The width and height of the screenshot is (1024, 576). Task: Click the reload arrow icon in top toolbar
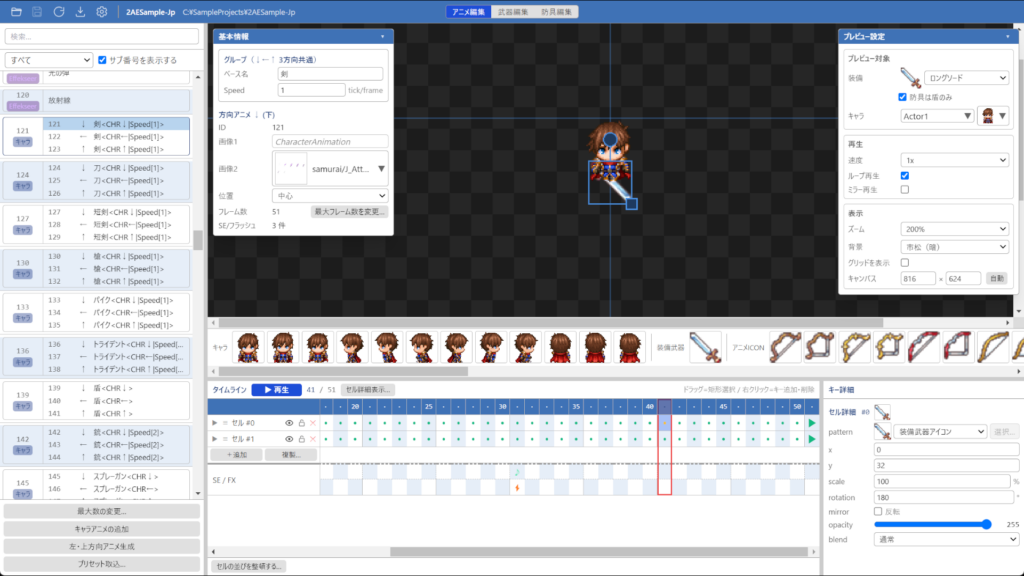click(x=59, y=12)
